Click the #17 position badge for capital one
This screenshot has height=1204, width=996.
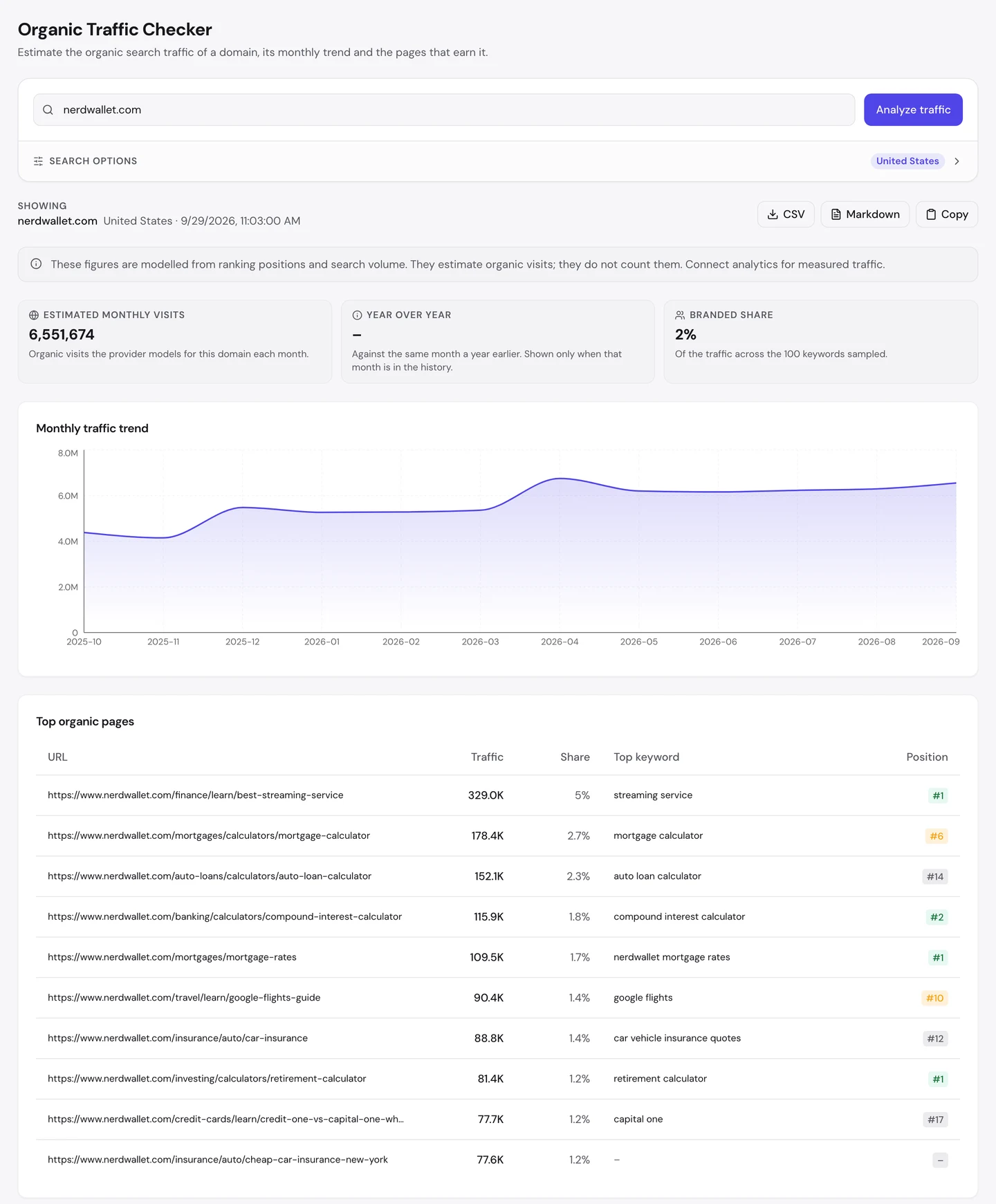(935, 1120)
